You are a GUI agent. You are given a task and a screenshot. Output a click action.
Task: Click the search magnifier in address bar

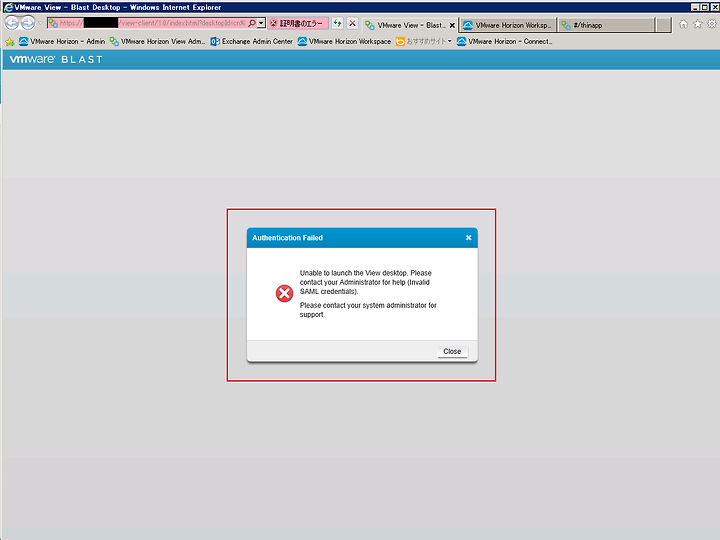[252, 23]
